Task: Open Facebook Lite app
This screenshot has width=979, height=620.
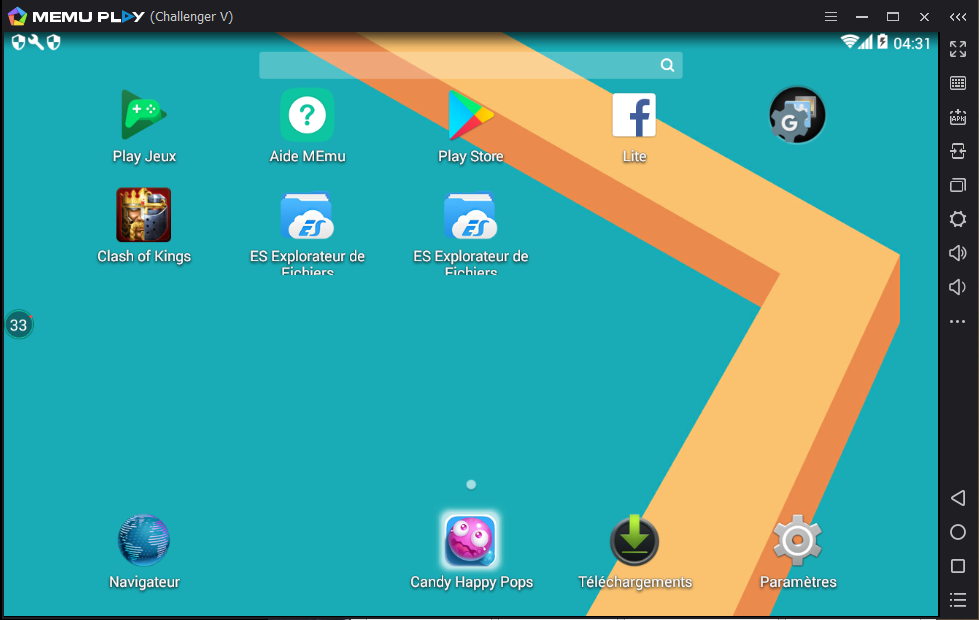Action: click(x=634, y=116)
